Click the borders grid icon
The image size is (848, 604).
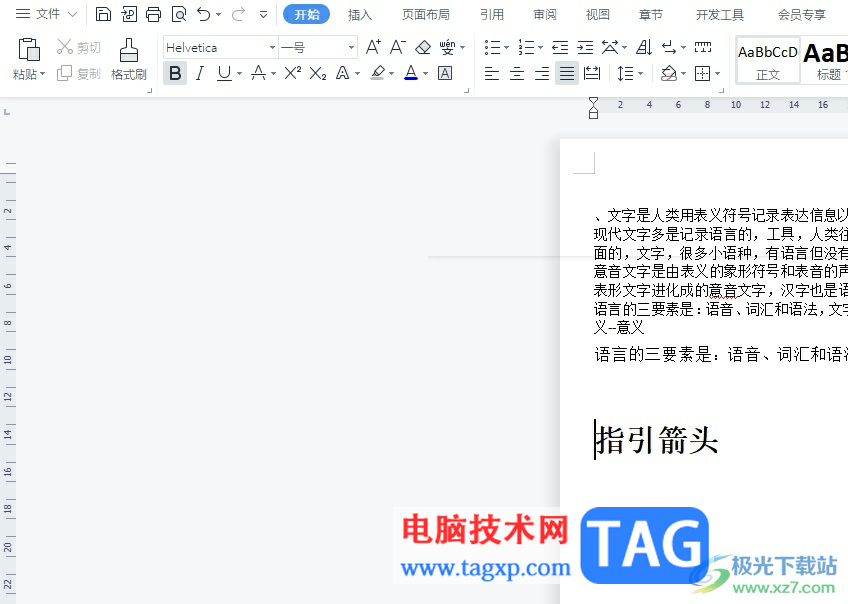tap(703, 73)
